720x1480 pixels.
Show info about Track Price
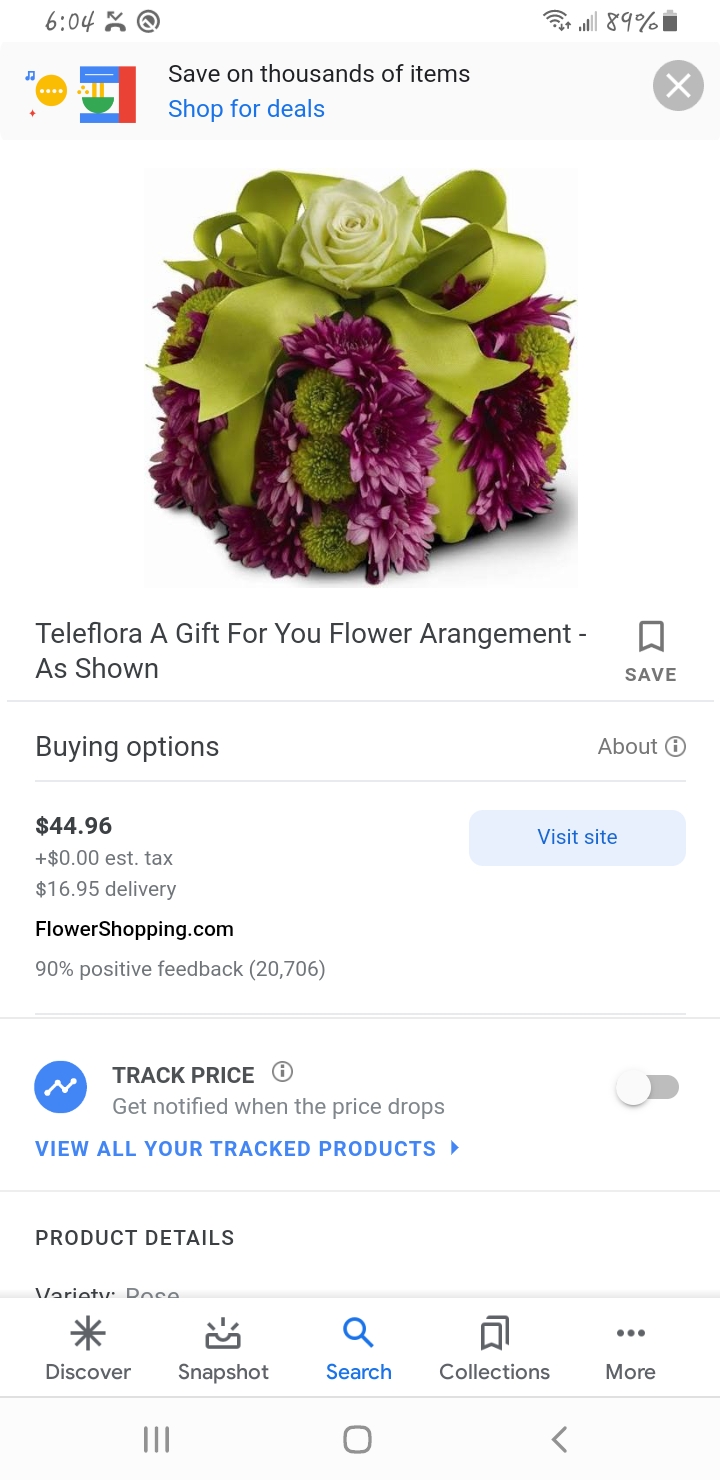click(x=283, y=1072)
